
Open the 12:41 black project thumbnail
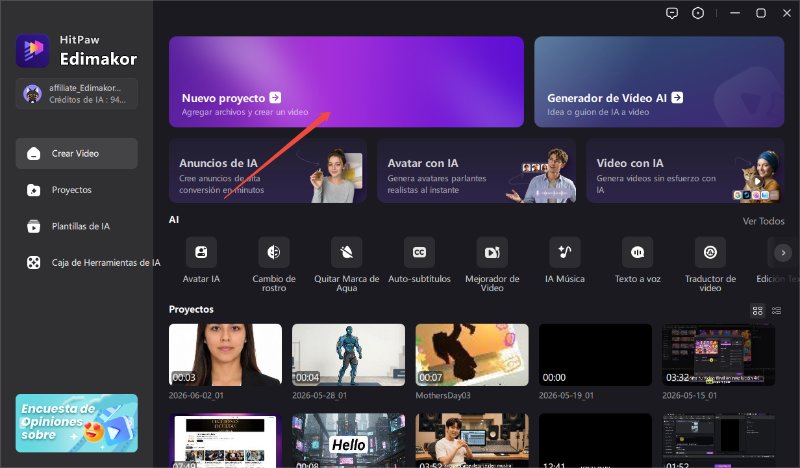click(x=595, y=440)
